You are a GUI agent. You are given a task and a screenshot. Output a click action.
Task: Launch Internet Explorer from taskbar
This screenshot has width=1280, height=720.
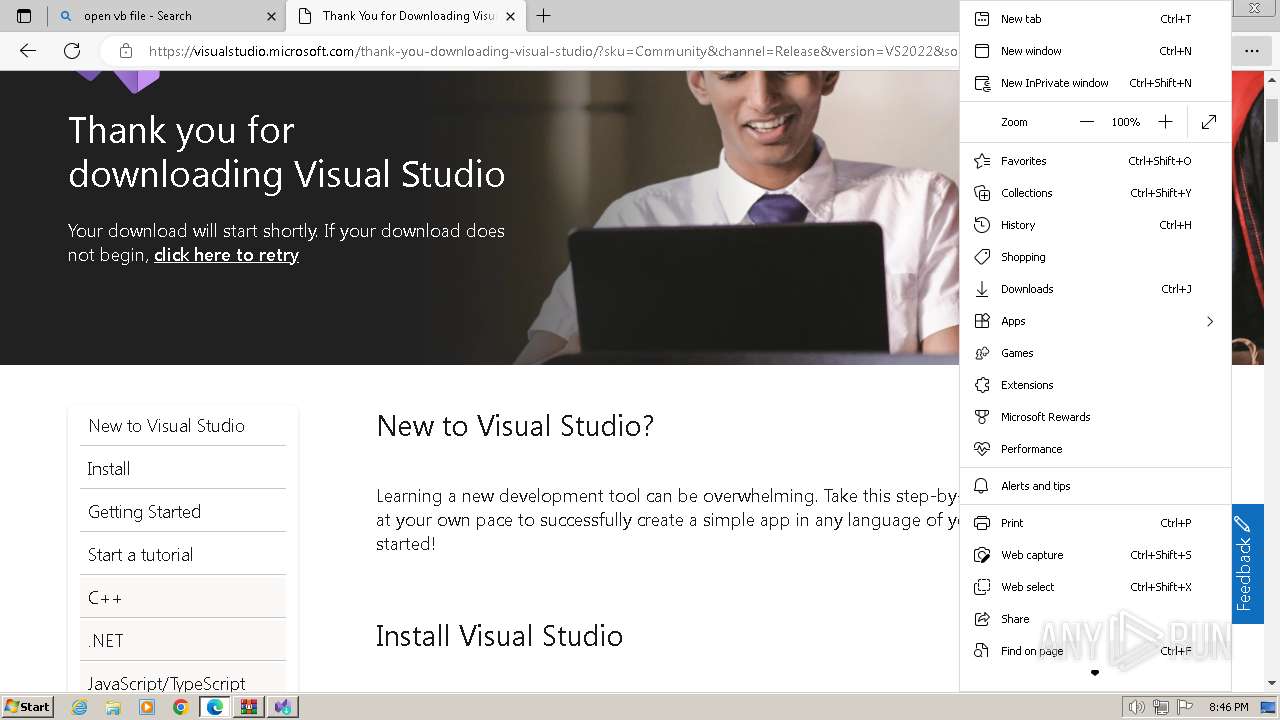coord(79,707)
